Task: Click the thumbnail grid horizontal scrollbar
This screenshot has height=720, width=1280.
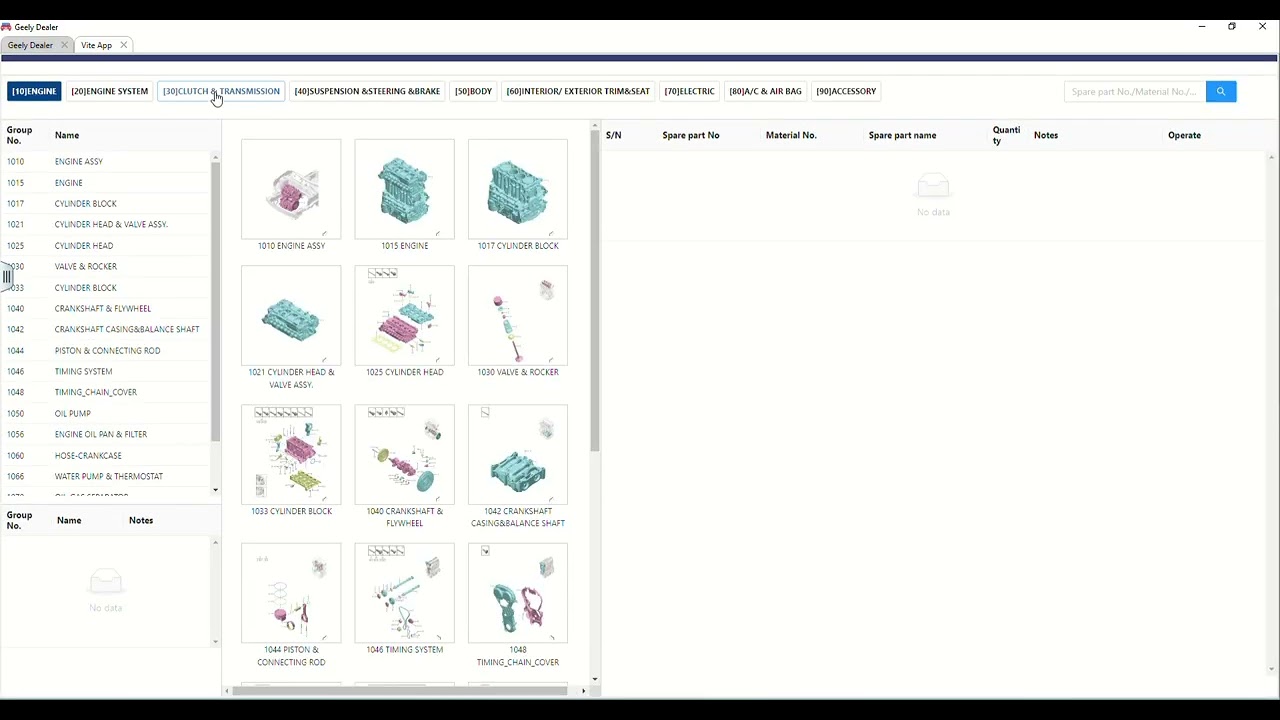Action: pos(400,690)
